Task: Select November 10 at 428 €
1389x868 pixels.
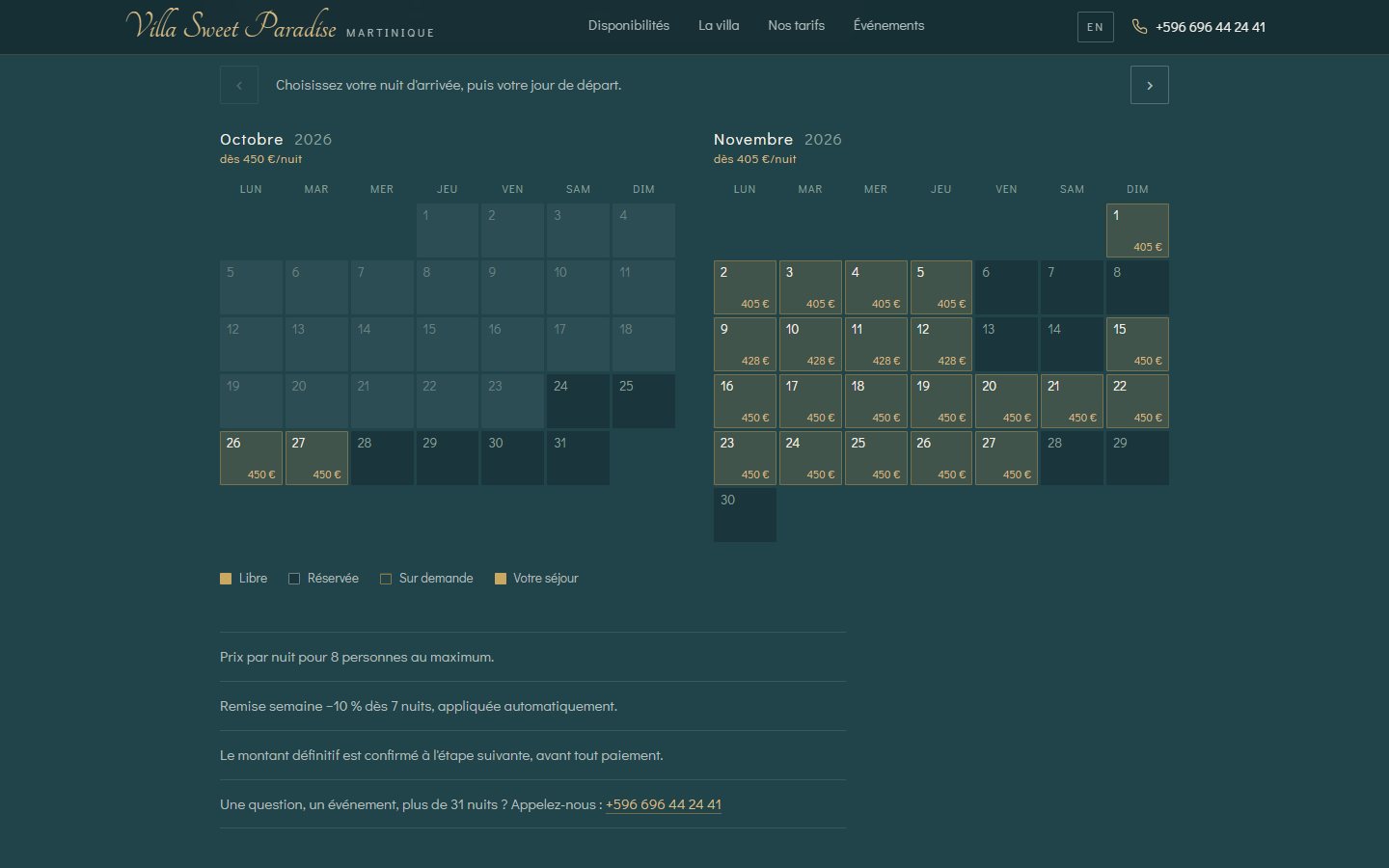Action: point(810,344)
